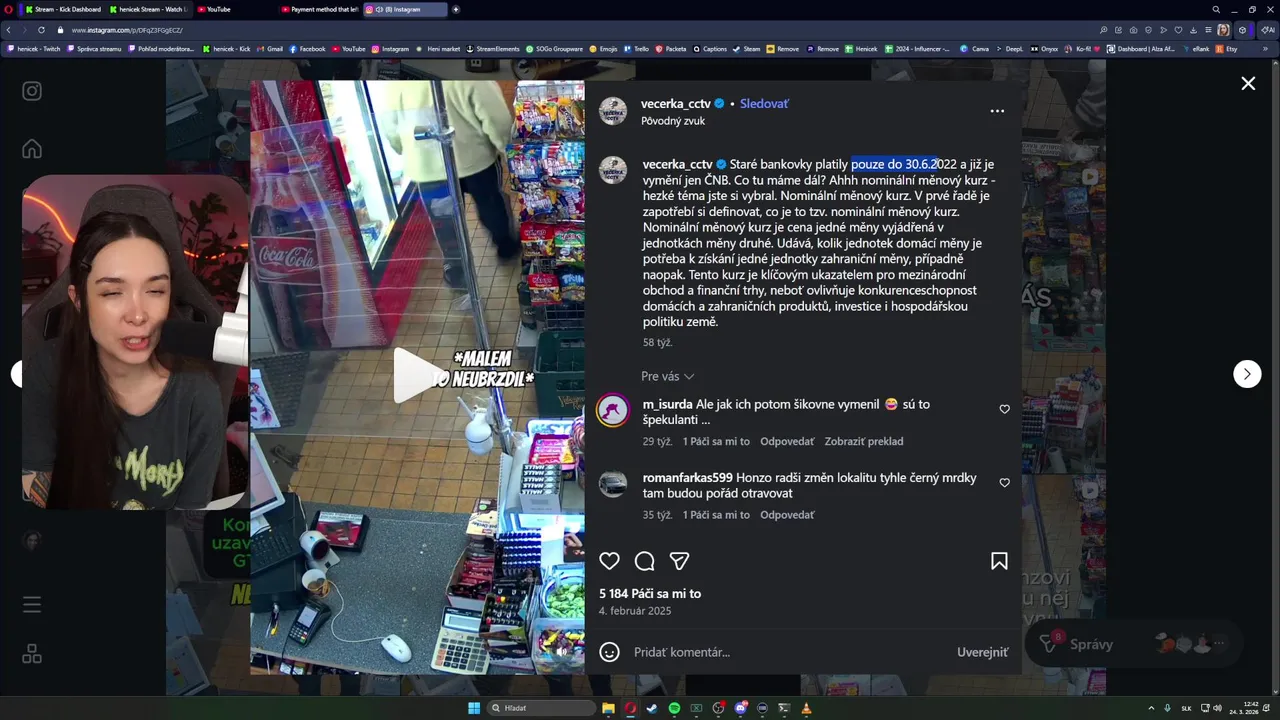This screenshot has width=1280, height=720.
Task: Open Canva bookmark
Action: (975, 48)
